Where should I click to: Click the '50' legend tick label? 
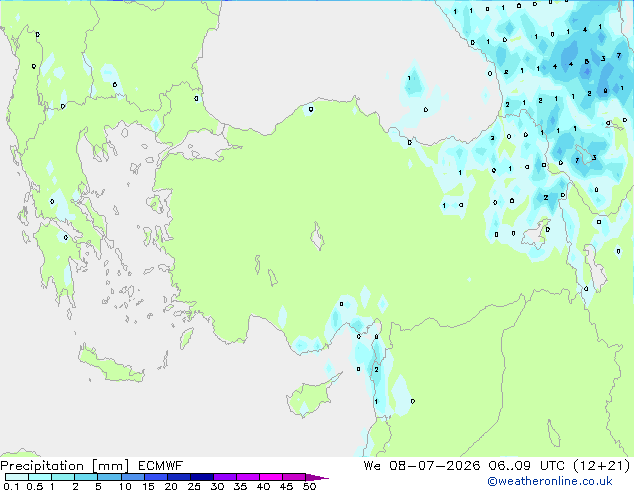310,486
